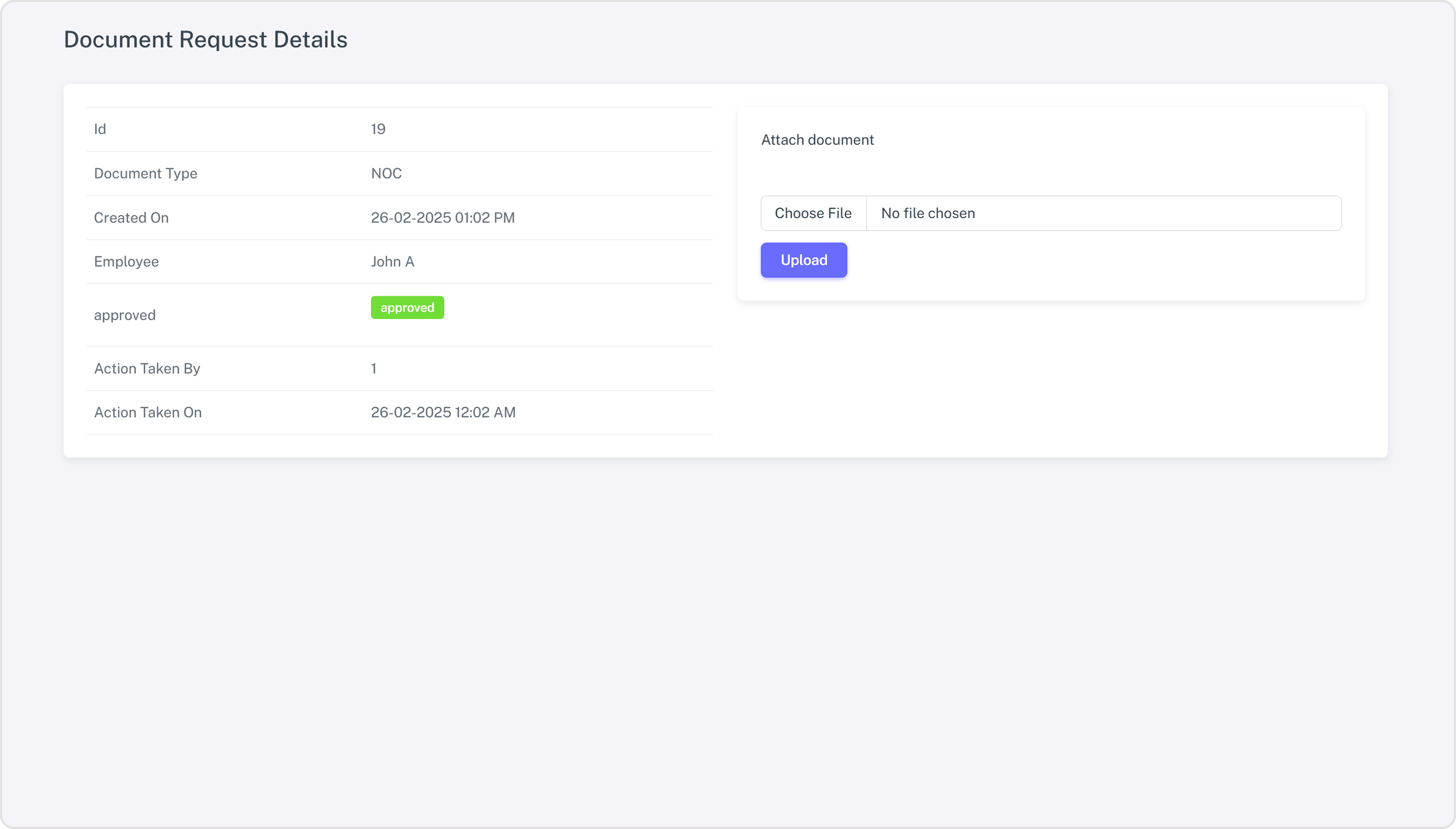Select the 'Document Request Details' heading
Viewport: 1456px width, 829px height.
pos(206,39)
